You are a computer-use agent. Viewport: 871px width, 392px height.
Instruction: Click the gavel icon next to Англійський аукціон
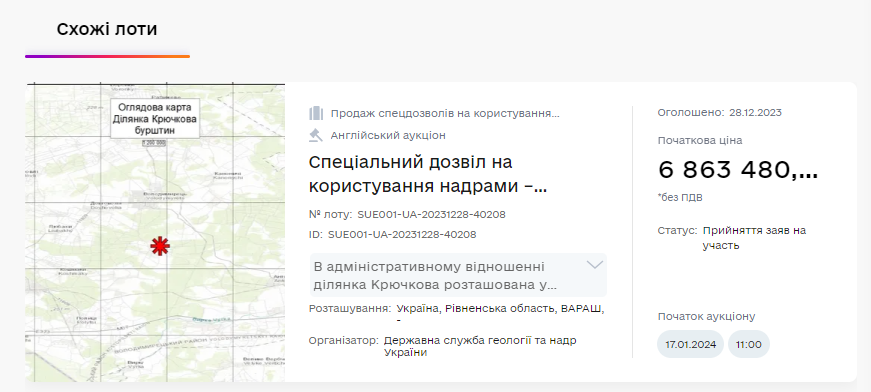(x=316, y=135)
